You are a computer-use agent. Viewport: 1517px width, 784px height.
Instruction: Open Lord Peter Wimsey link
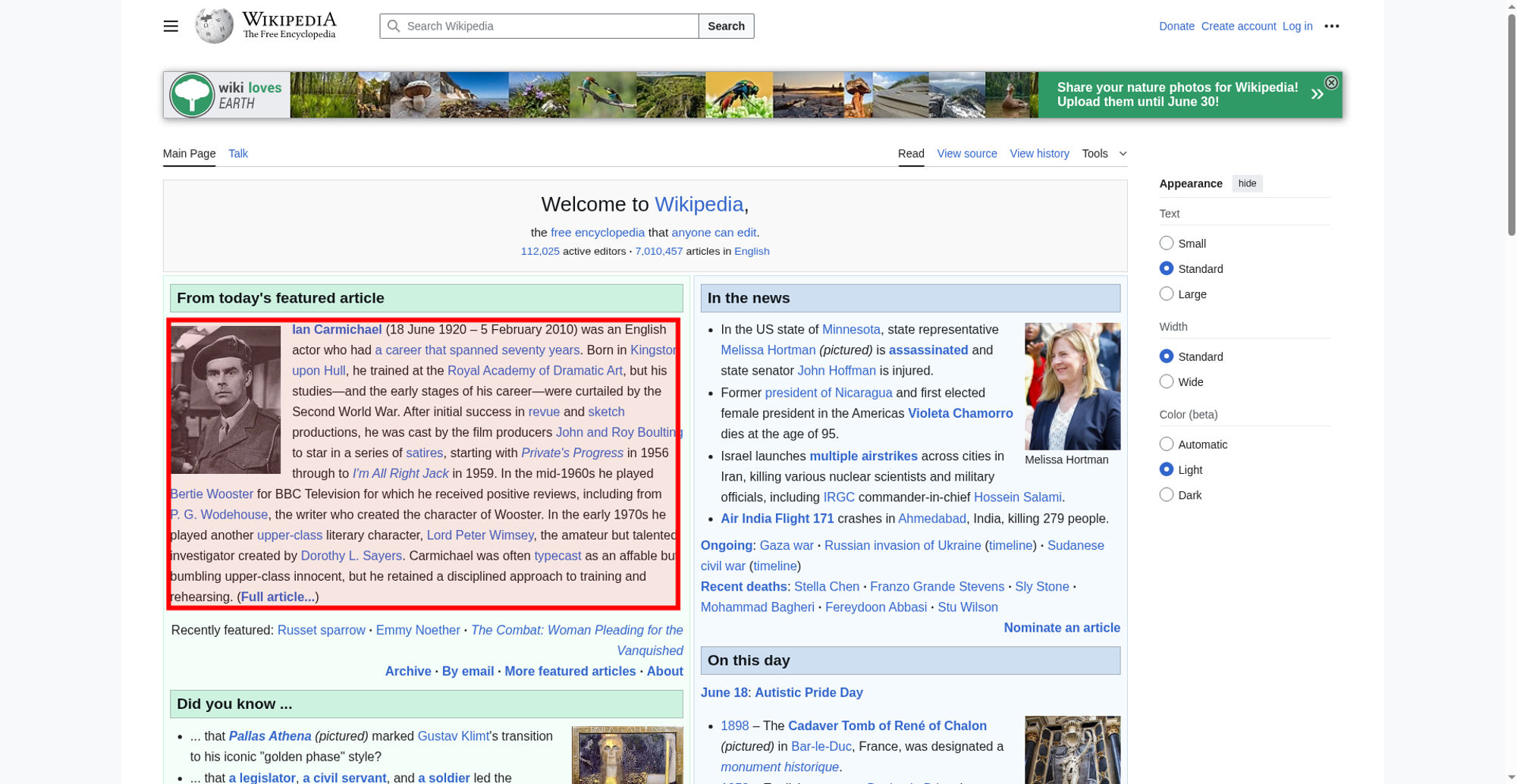coord(479,535)
